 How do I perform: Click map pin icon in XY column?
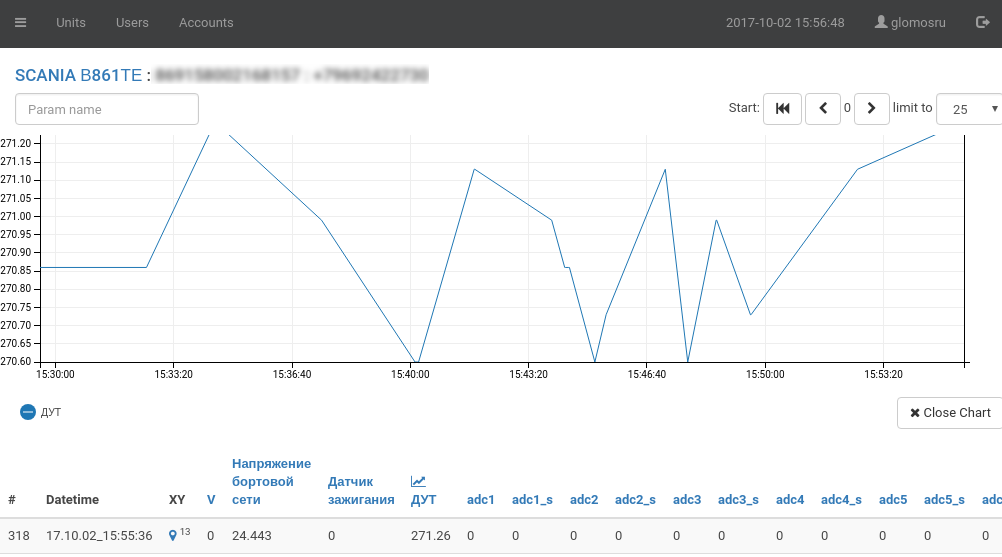(x=173, y=536)
